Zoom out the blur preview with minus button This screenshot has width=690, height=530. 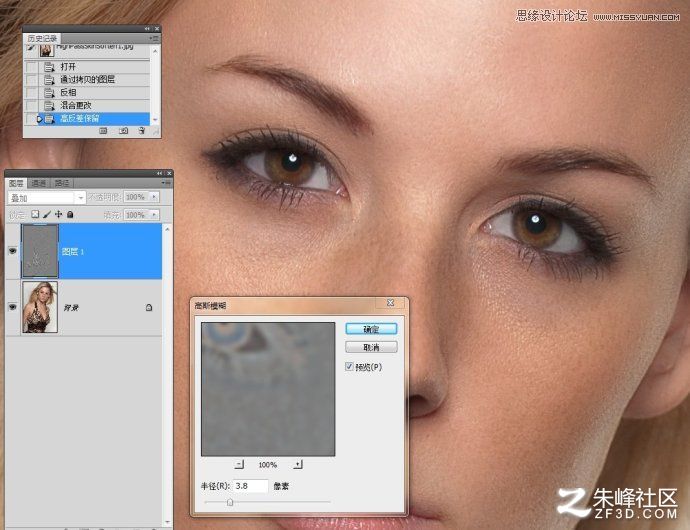coord(239,464)
